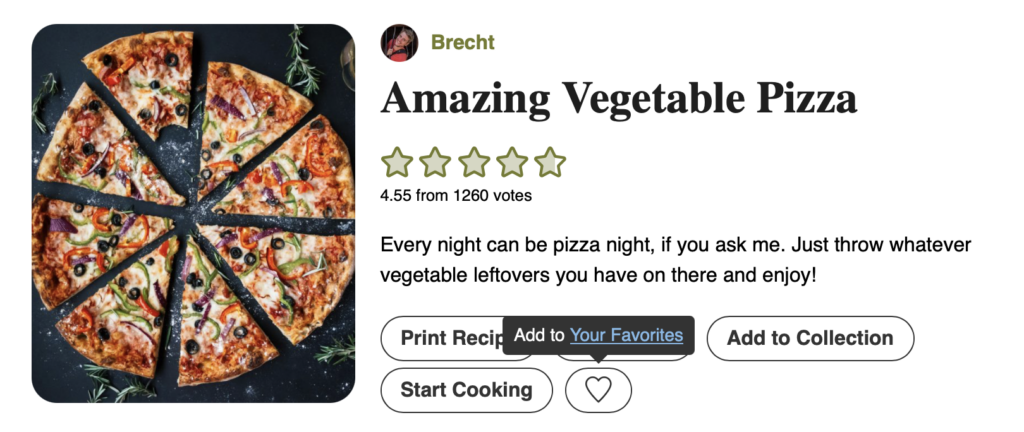Toggle the heart favorite button

tap(598, 390)
